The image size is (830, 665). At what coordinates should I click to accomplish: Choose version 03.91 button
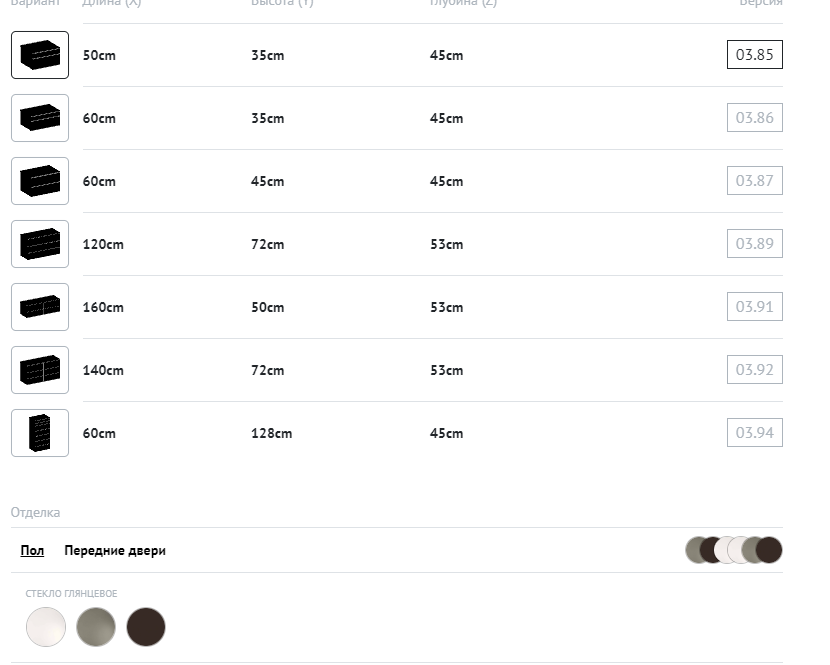click(754, 307)
